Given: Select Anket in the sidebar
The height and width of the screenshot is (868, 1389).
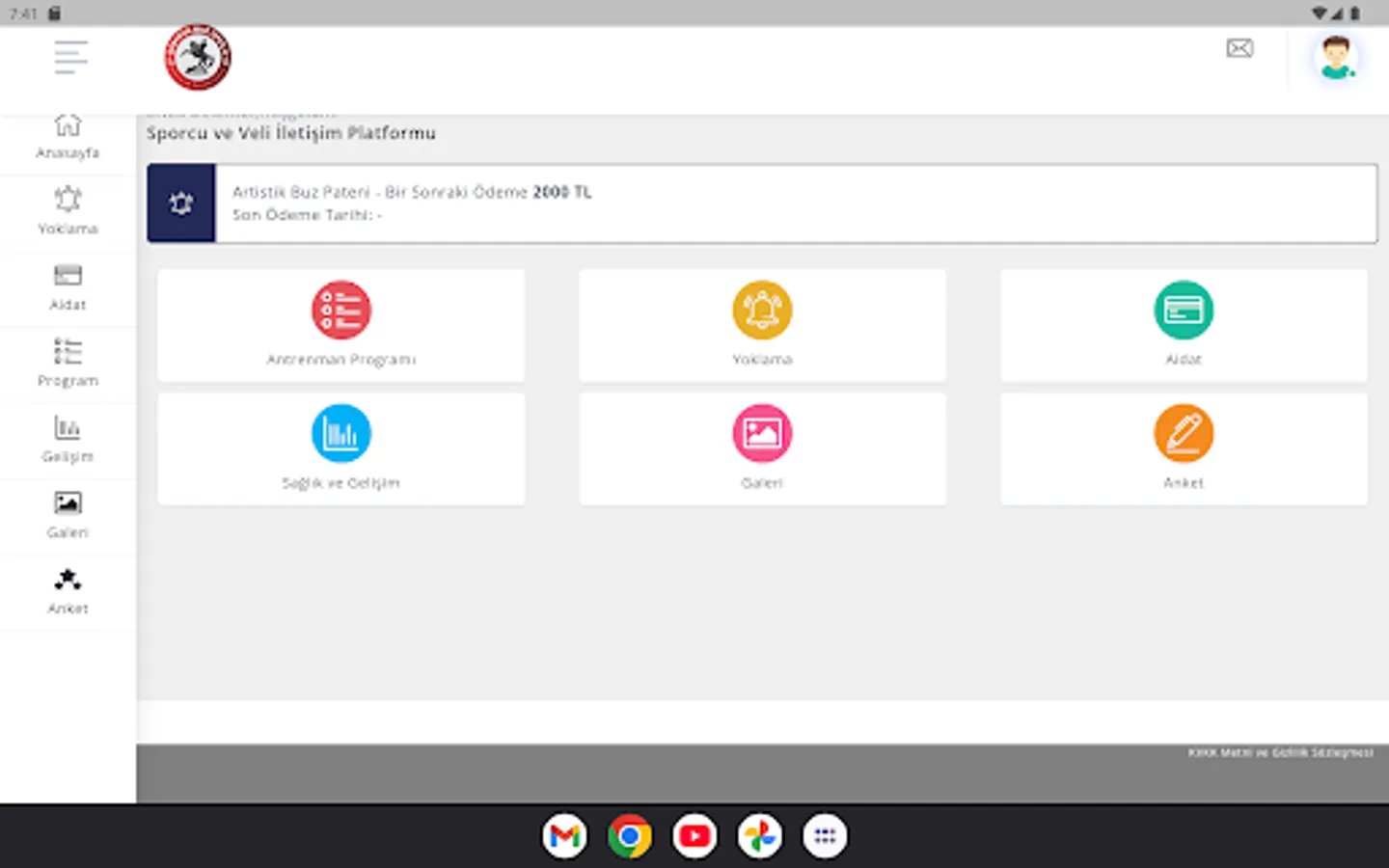Looking at the screenshot, I should 68,590.
